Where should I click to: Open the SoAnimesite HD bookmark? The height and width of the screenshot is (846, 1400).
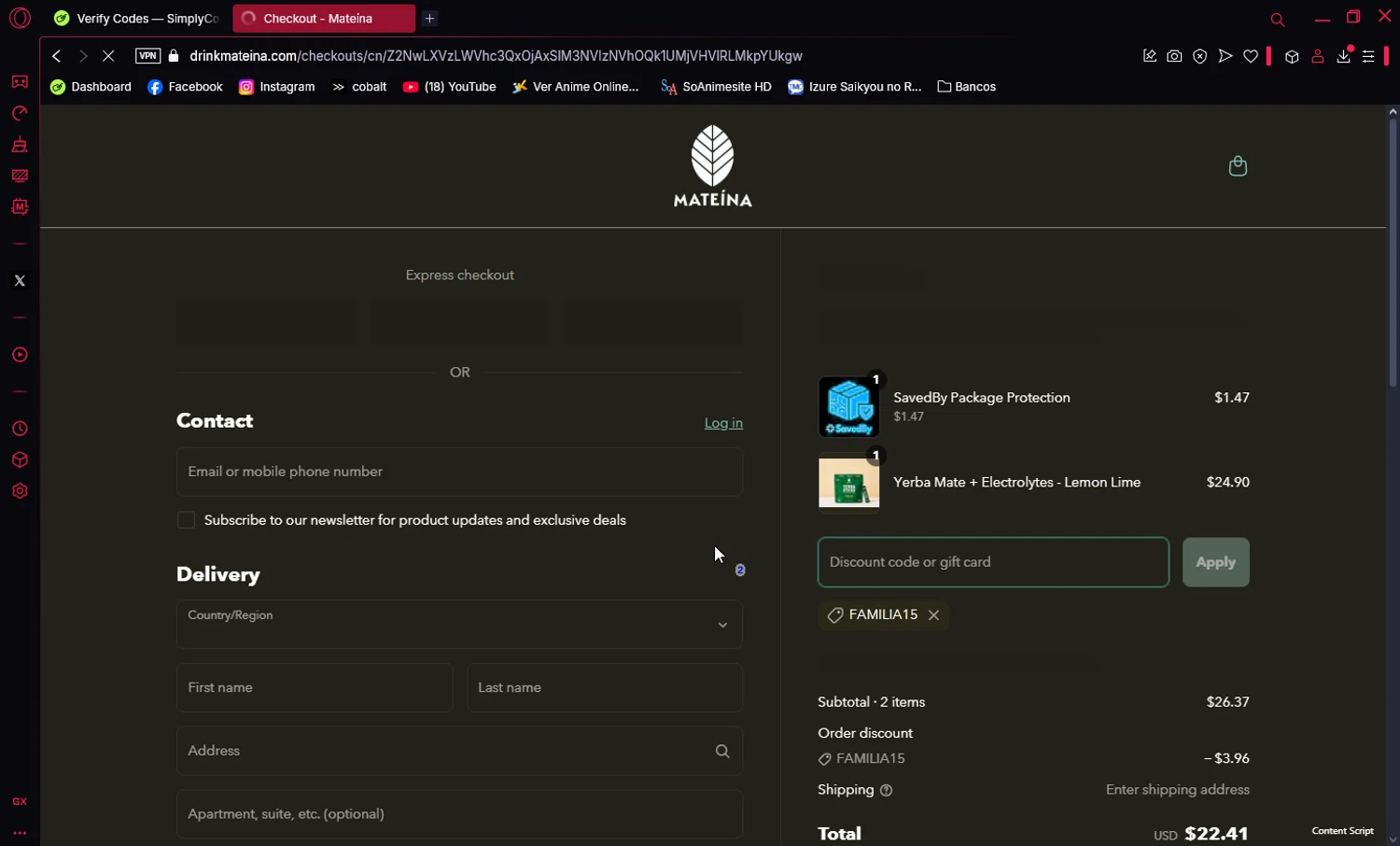[716, 87]
